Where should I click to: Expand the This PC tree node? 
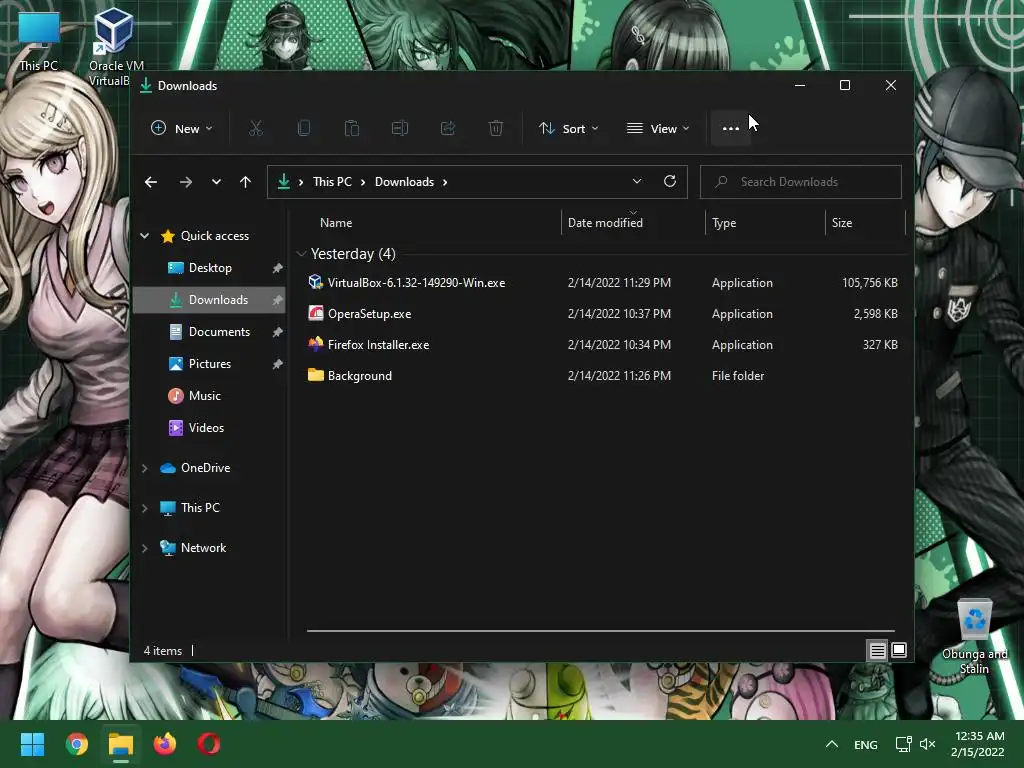tap(145, 508)
